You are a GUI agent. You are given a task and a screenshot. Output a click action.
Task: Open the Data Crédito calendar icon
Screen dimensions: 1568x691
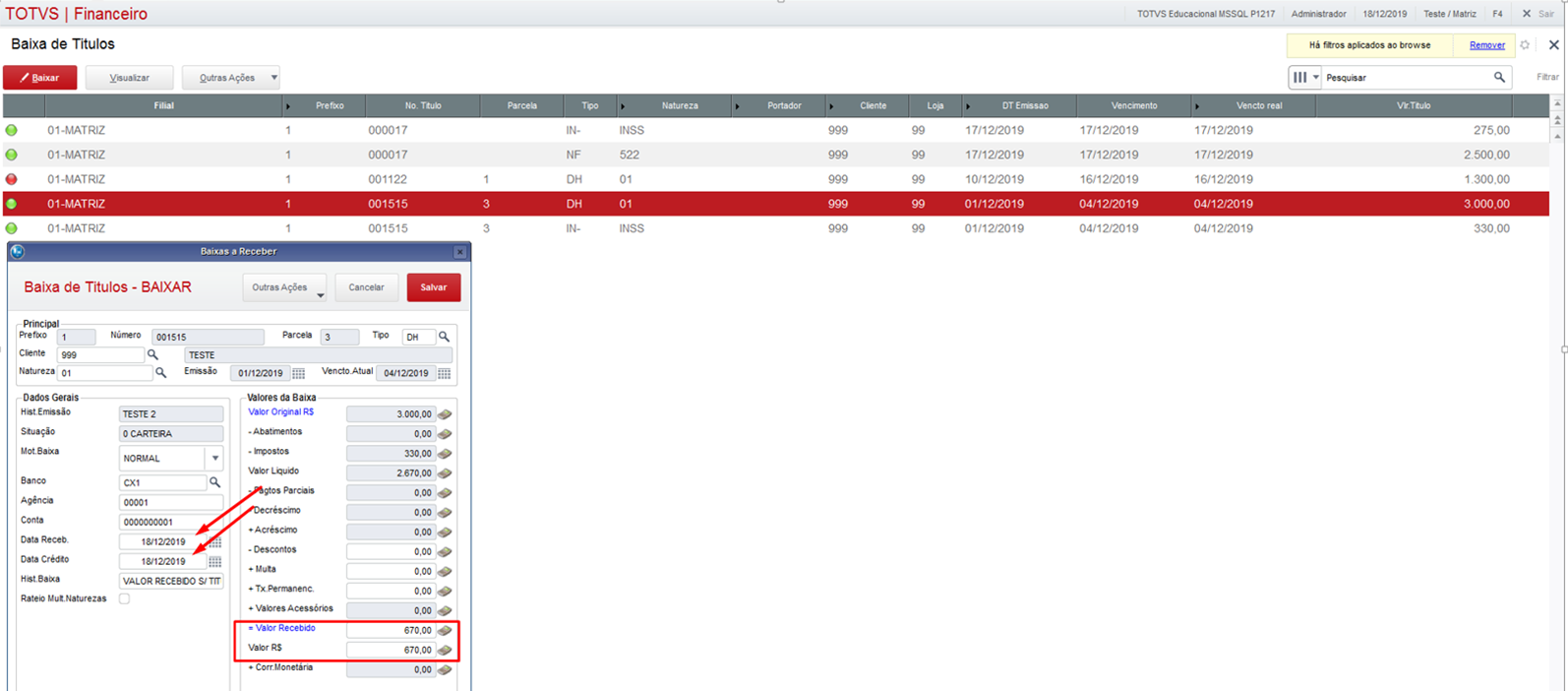[214, 562]
